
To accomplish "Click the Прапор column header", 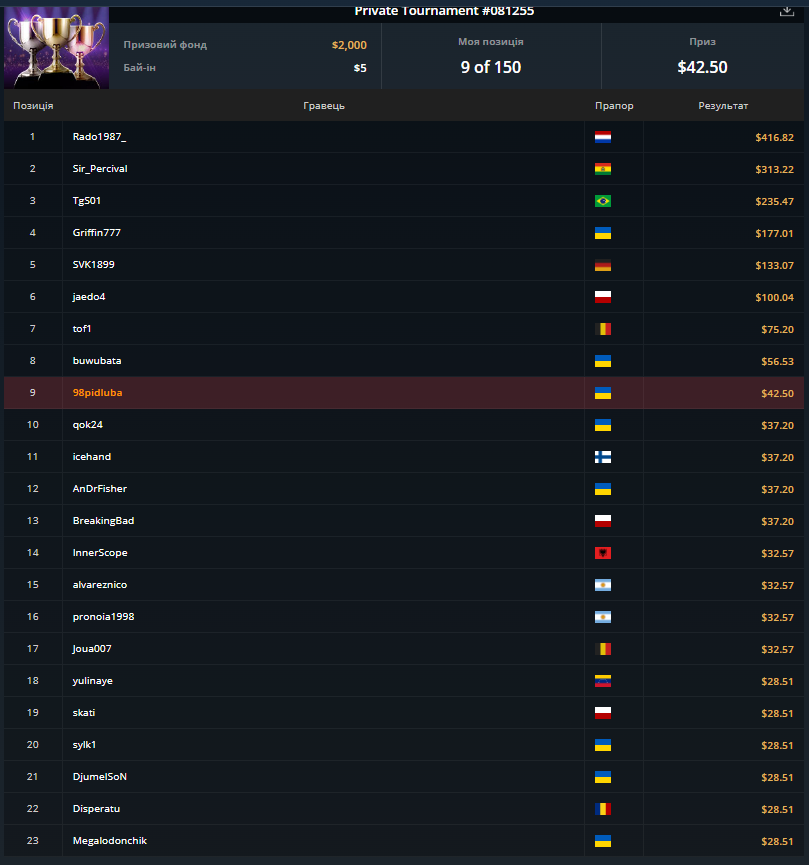I will (x=614, y=105).
